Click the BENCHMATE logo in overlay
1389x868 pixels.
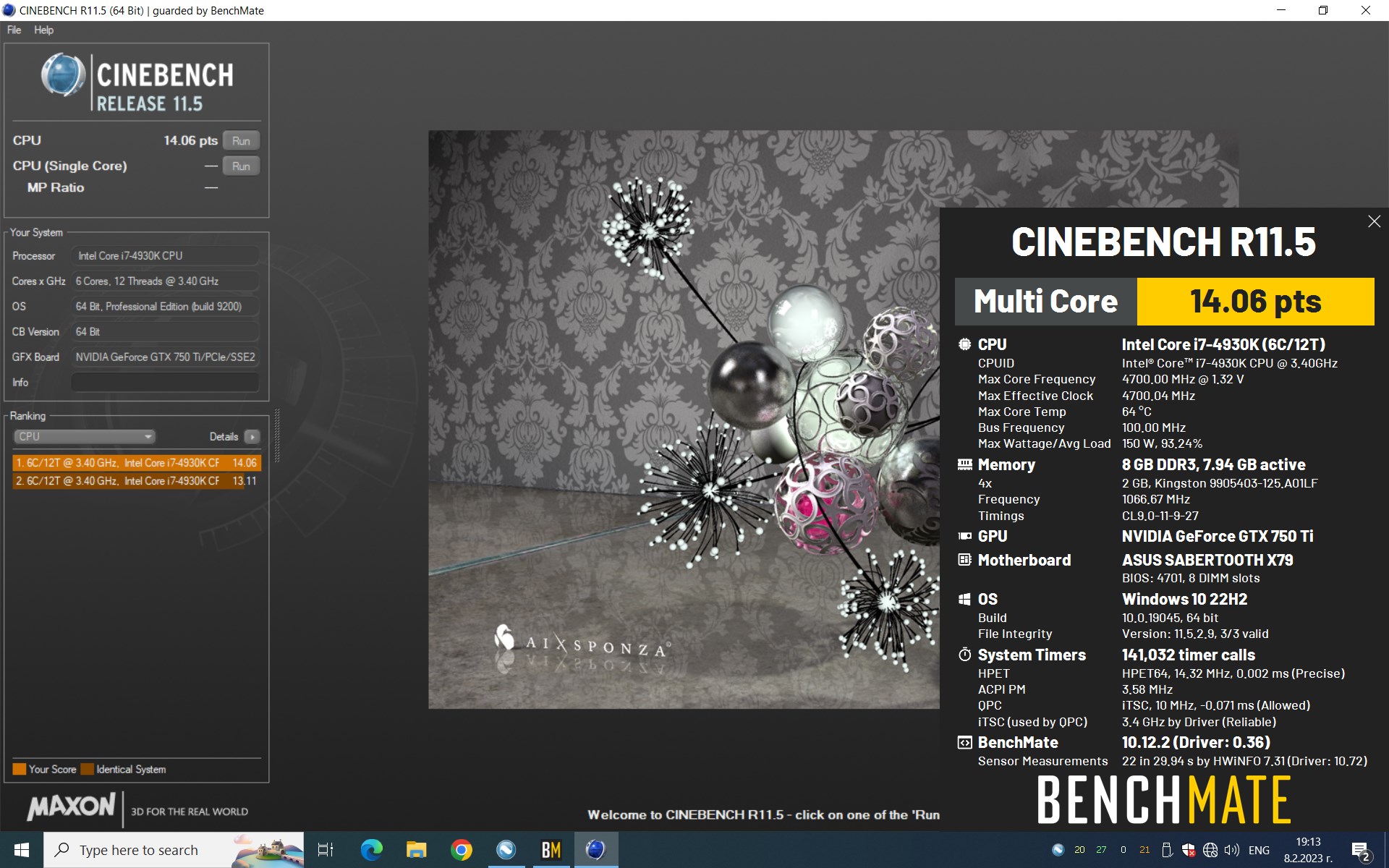tap(1164, 800)
